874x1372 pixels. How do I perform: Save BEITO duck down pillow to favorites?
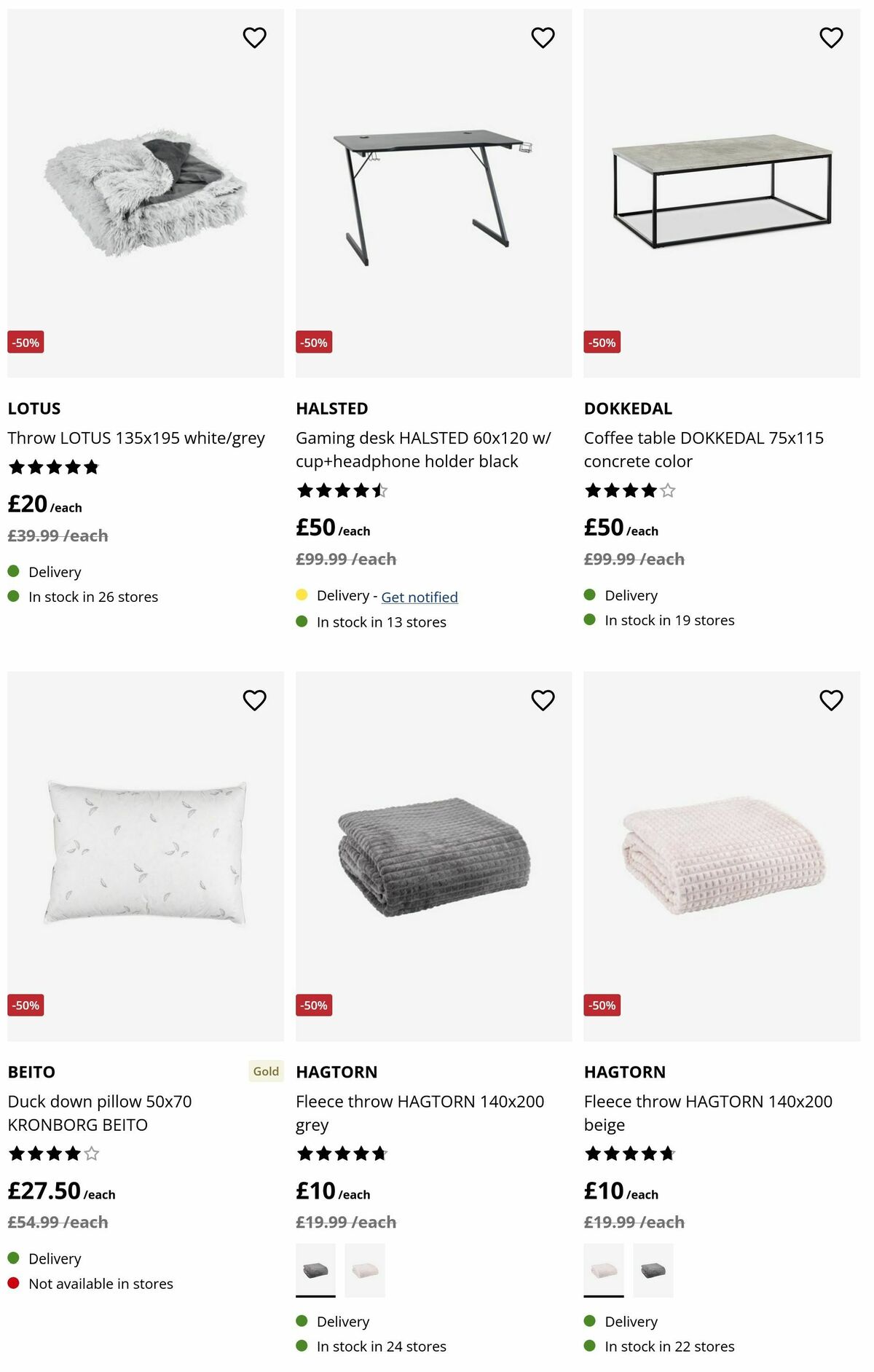click(254, 700)
